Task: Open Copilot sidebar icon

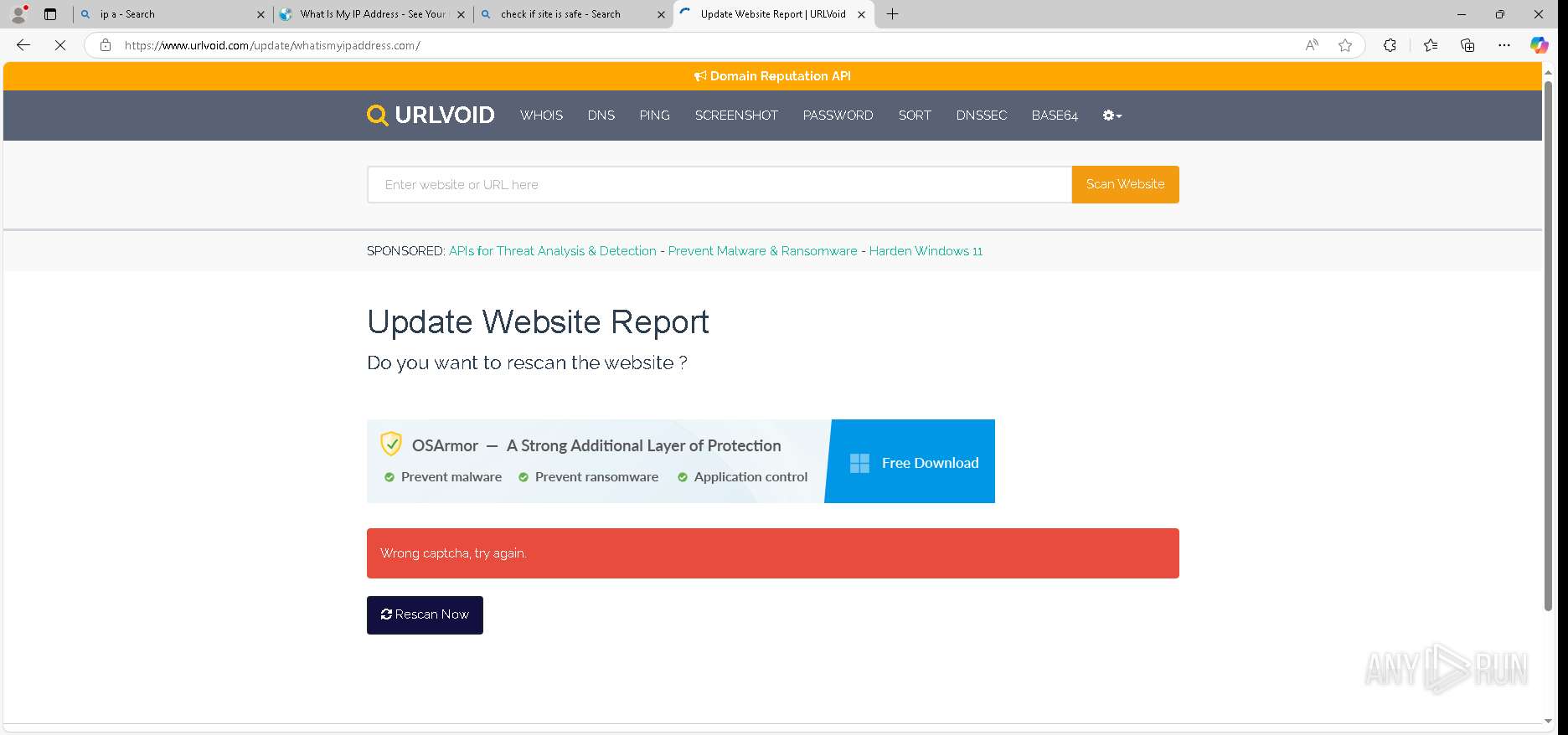Action: [1540, 45]
